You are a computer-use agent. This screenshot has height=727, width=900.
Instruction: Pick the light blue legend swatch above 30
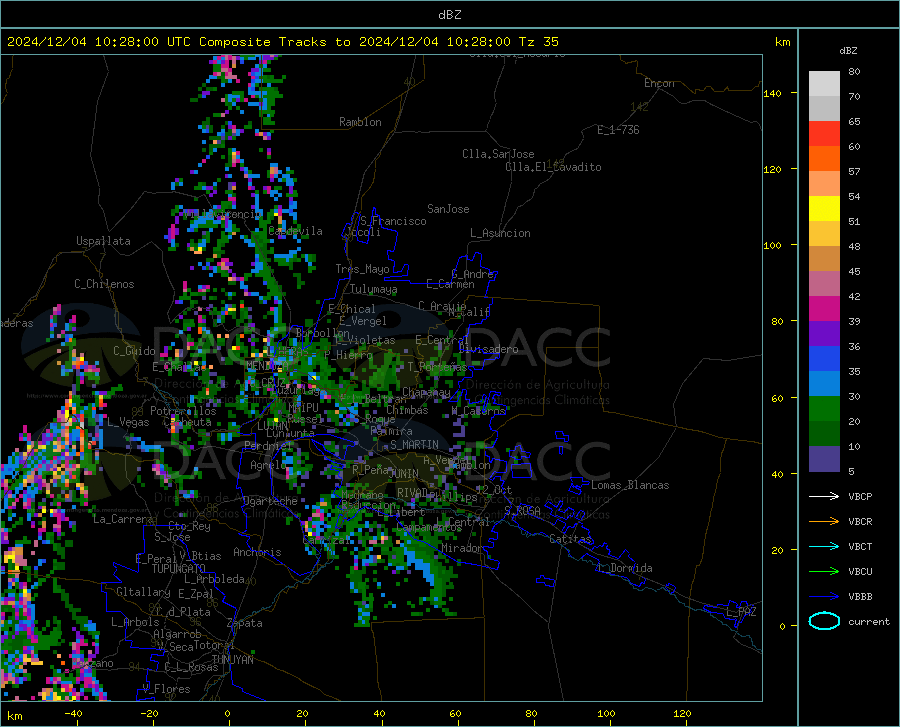coord(824,384)
